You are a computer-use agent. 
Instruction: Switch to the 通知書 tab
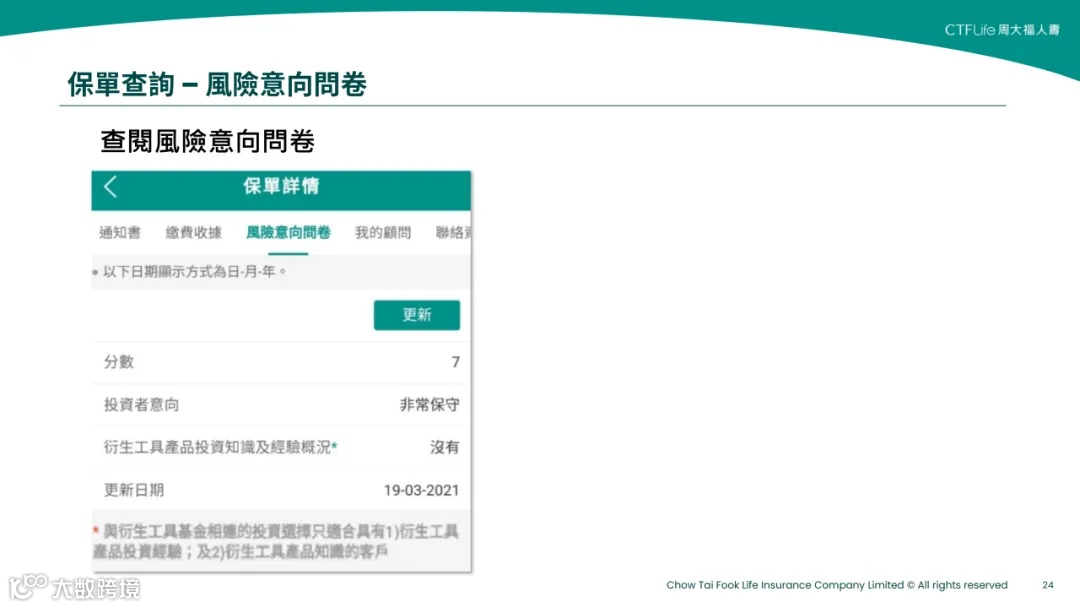(120, 232)
